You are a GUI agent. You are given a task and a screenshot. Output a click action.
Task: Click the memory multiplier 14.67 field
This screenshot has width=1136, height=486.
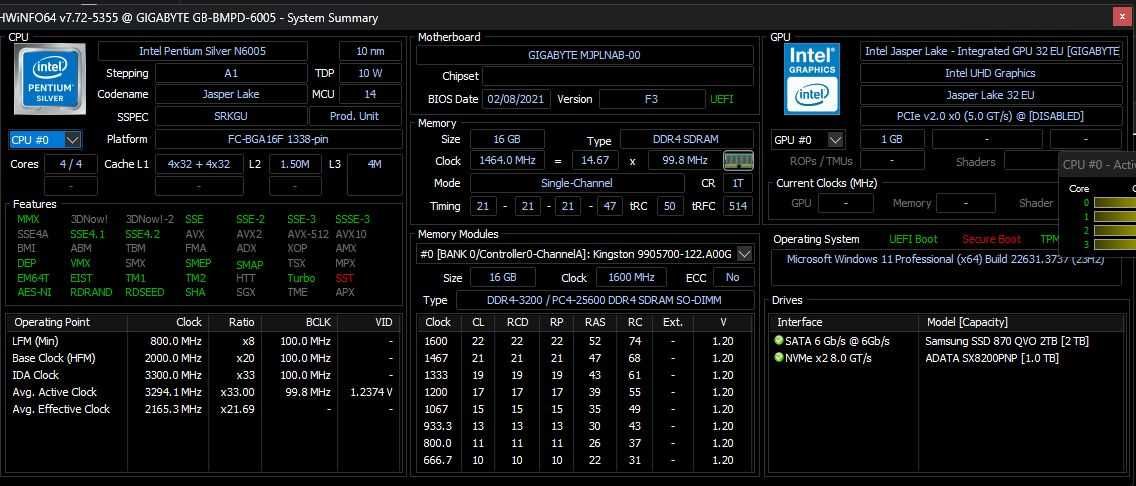[595, 161]
